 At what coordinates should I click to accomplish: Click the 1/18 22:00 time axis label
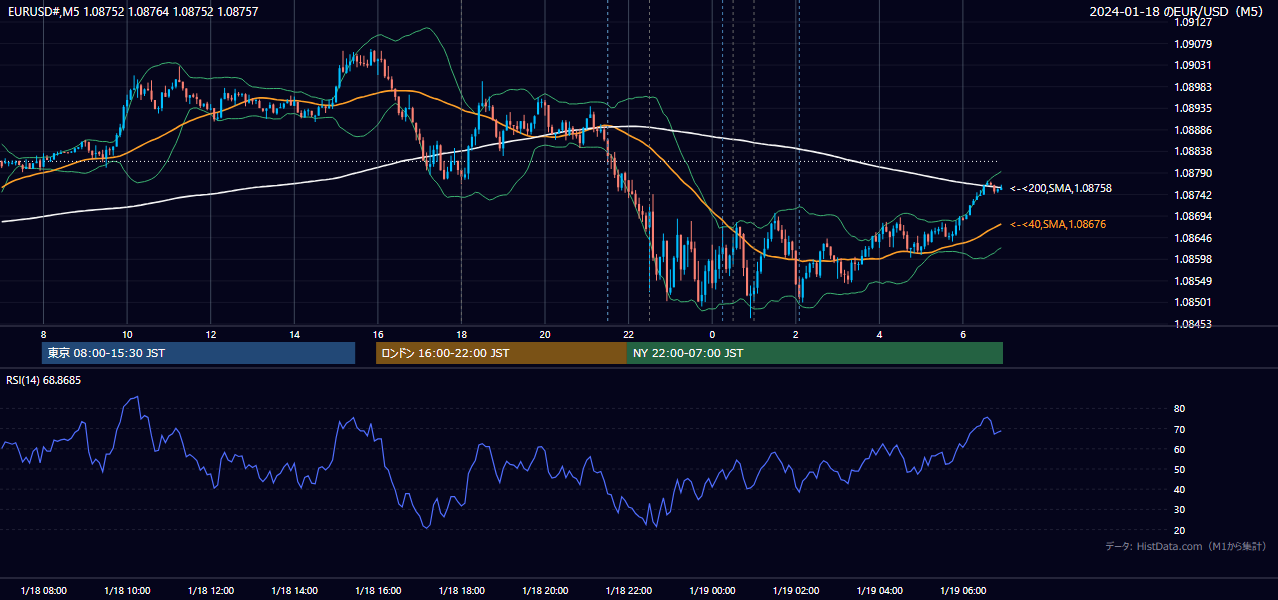628,591
